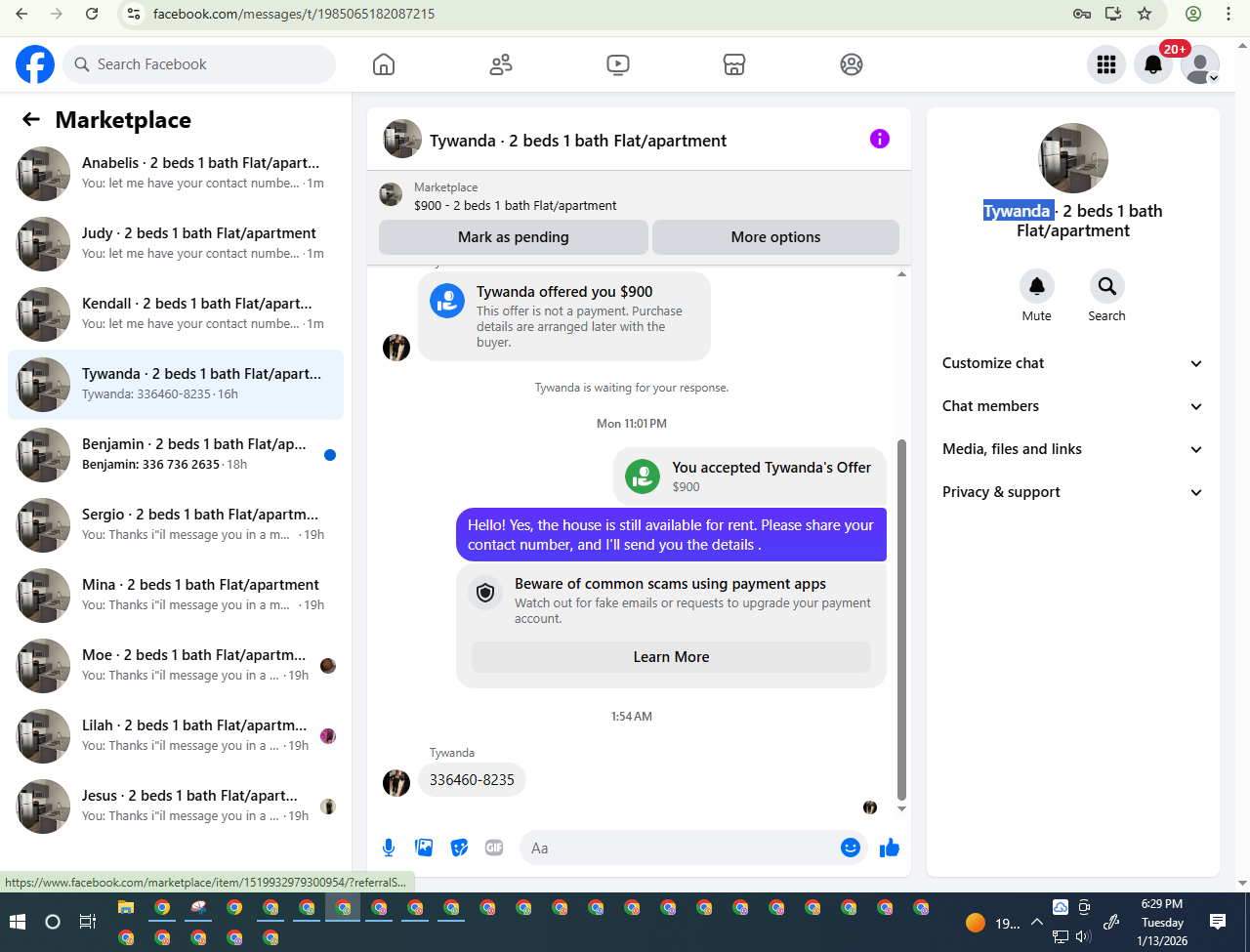
Task: Click the volume icon in system tray
Action: (1083, 936)
